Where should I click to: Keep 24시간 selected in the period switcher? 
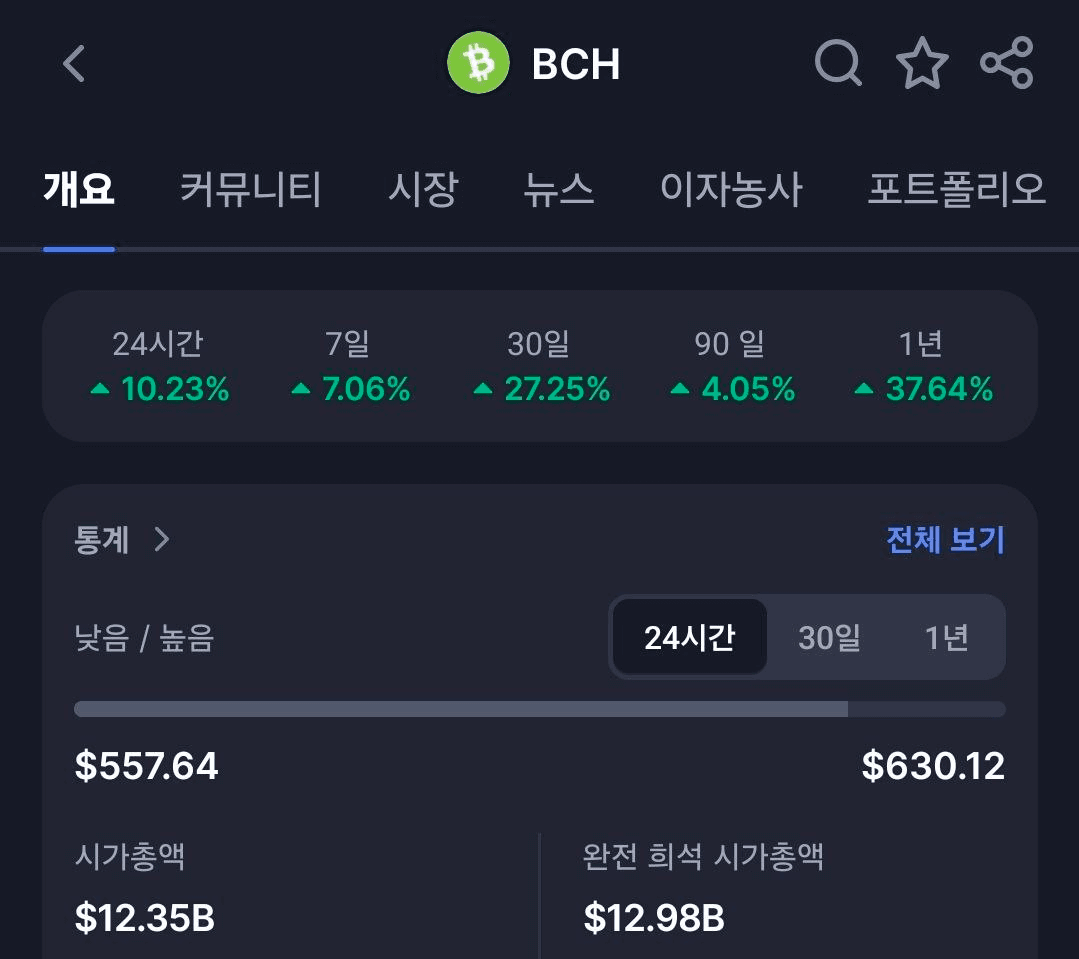click(x=688, y=636)
